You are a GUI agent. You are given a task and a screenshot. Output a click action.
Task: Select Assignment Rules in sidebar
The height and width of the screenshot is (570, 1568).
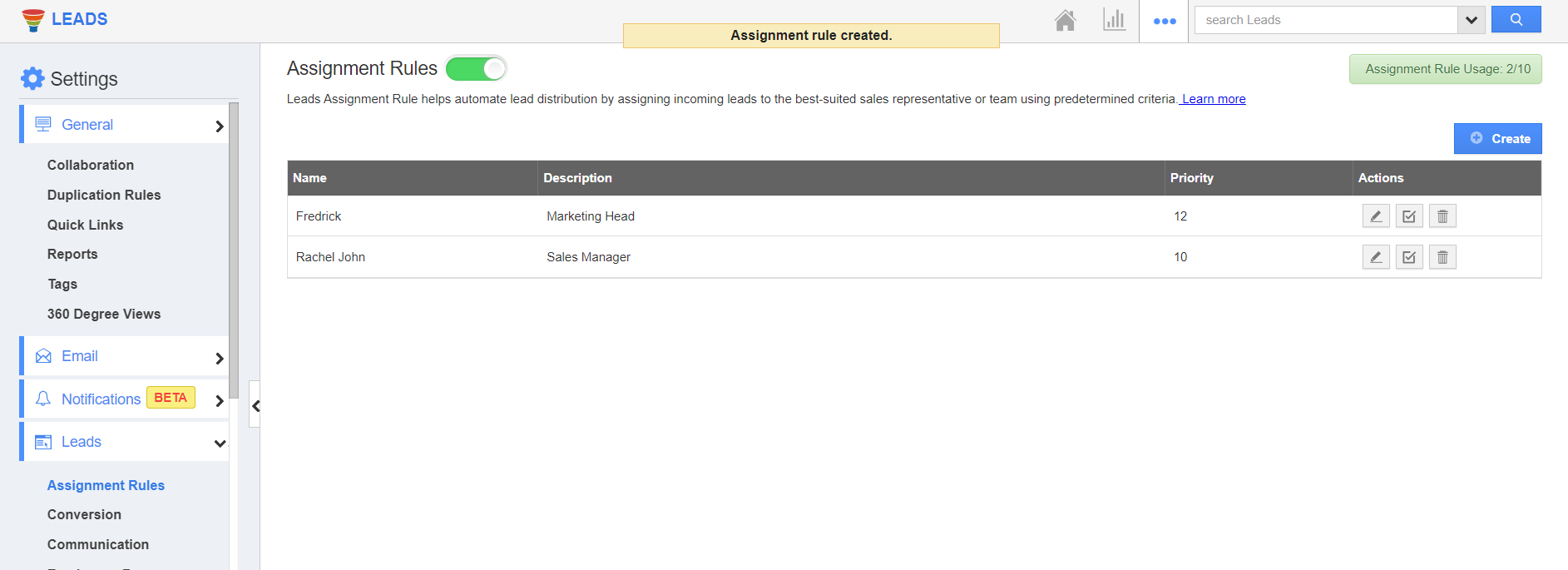[106, 485]
